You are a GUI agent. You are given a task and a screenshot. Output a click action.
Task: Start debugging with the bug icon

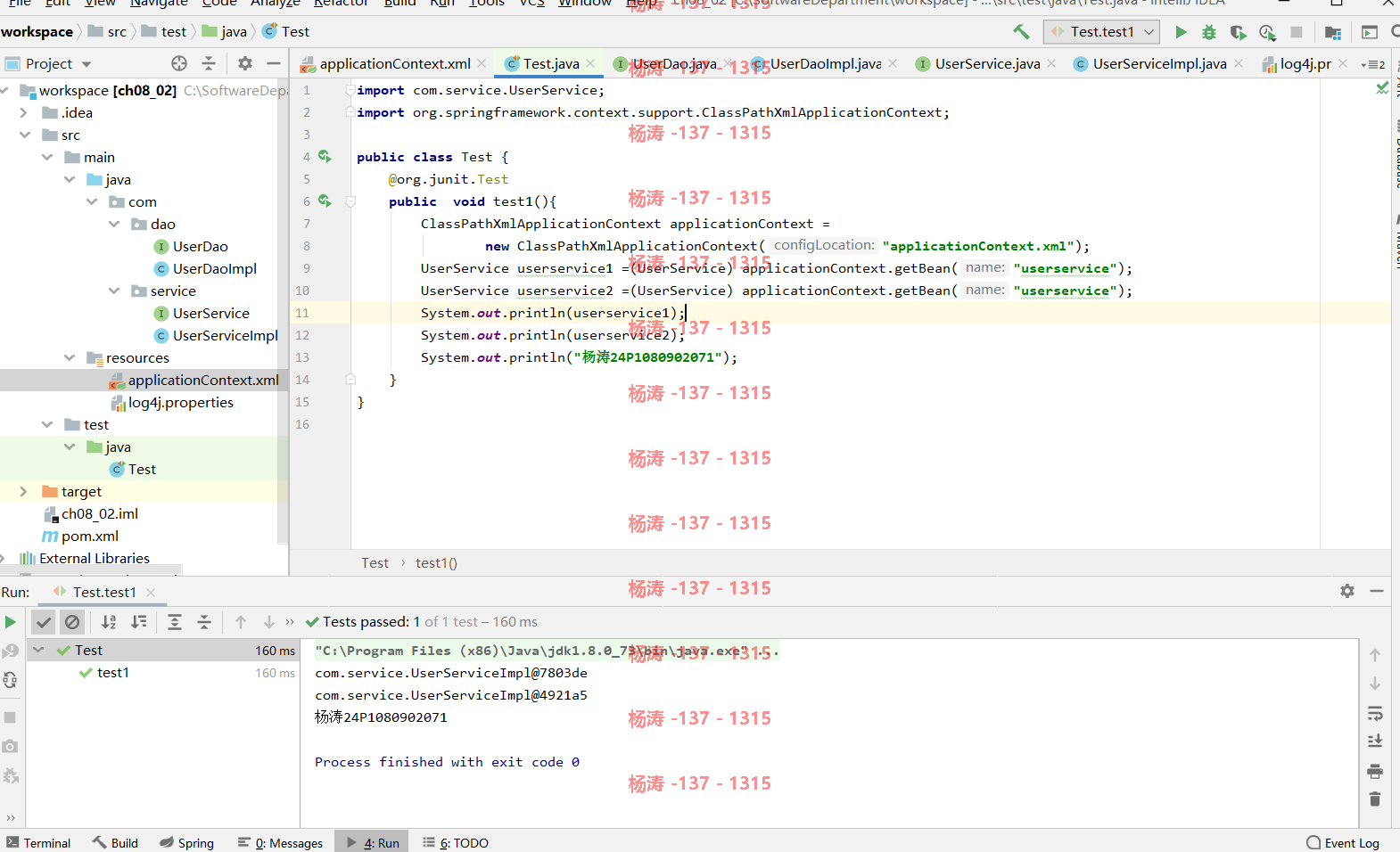point(1209,32)
